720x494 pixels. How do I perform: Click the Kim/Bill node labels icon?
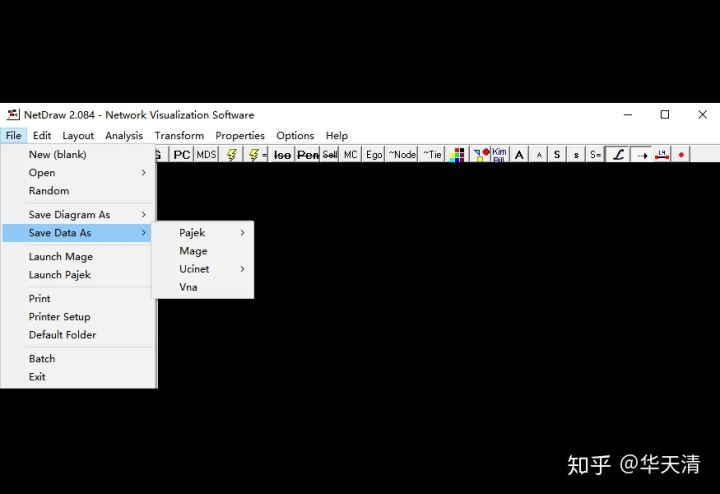pos(500,155)
